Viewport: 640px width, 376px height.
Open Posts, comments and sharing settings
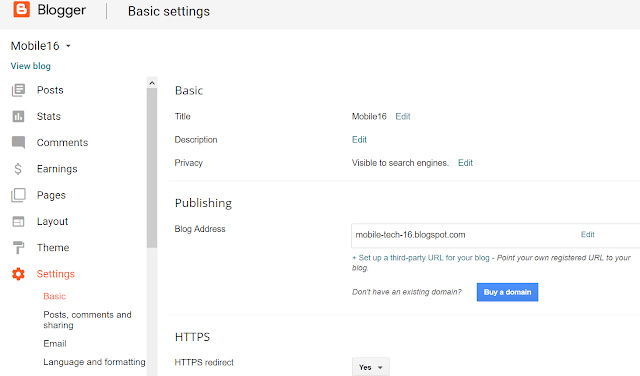click(87, 320)
